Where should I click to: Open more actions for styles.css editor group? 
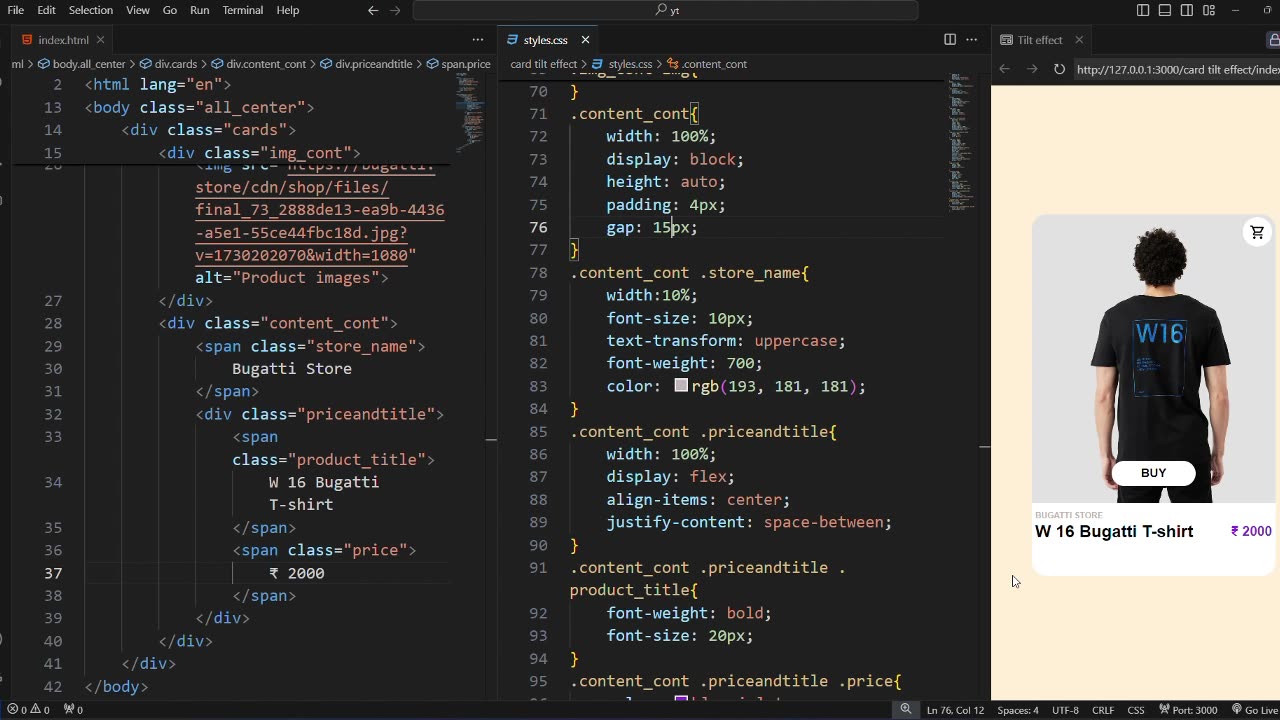point(971,40)
